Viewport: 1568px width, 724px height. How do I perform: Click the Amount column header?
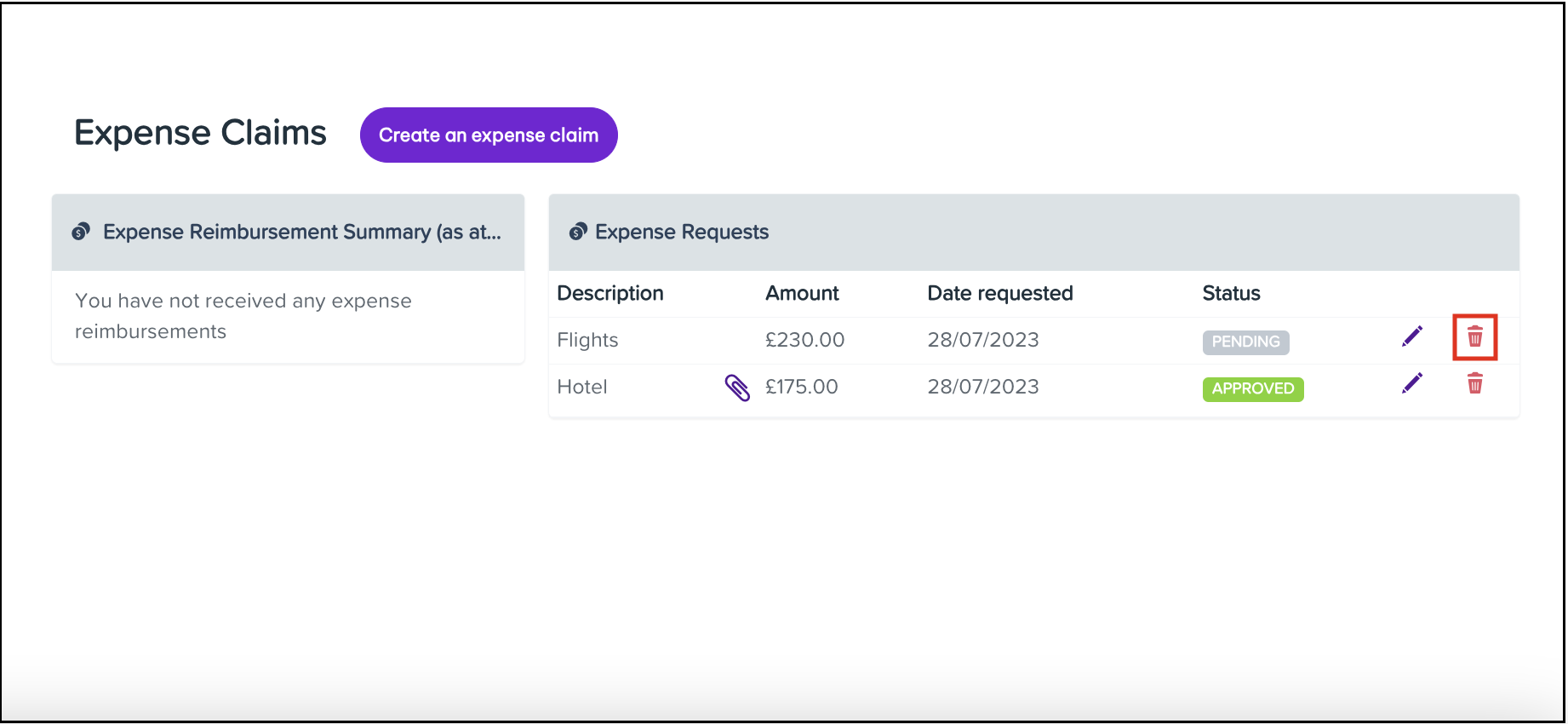pyautogui.click(x=802, y=293)
